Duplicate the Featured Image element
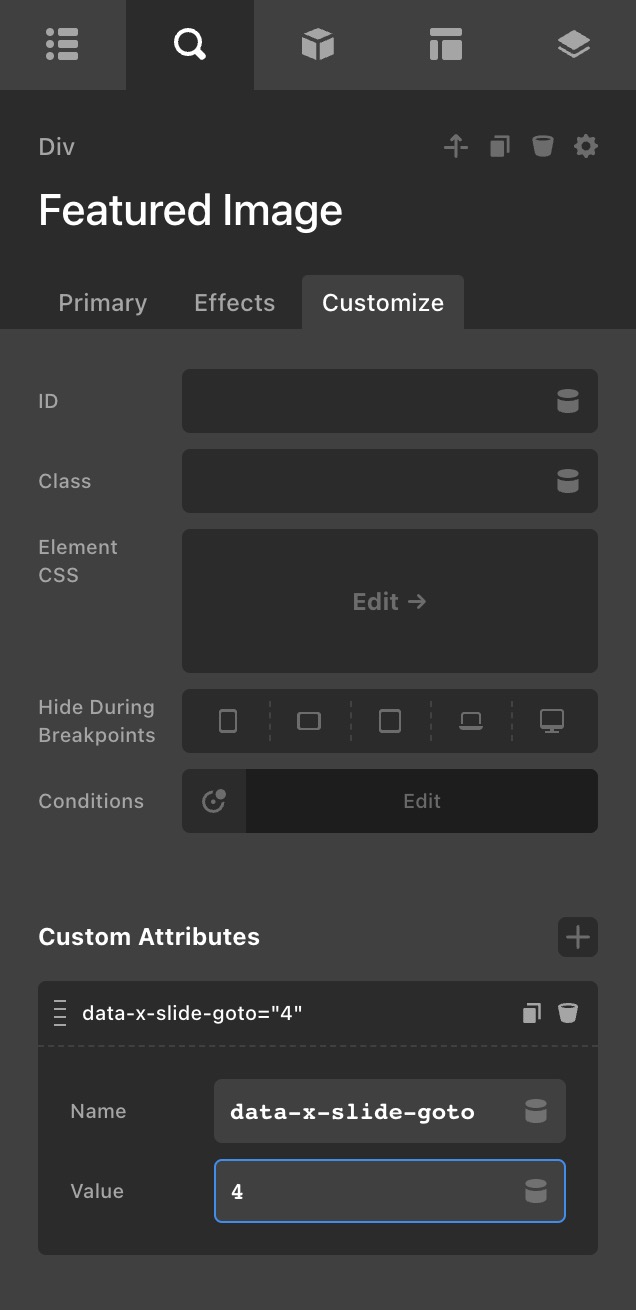Viewport: 636px width, 1310px height. click(499, 147)
